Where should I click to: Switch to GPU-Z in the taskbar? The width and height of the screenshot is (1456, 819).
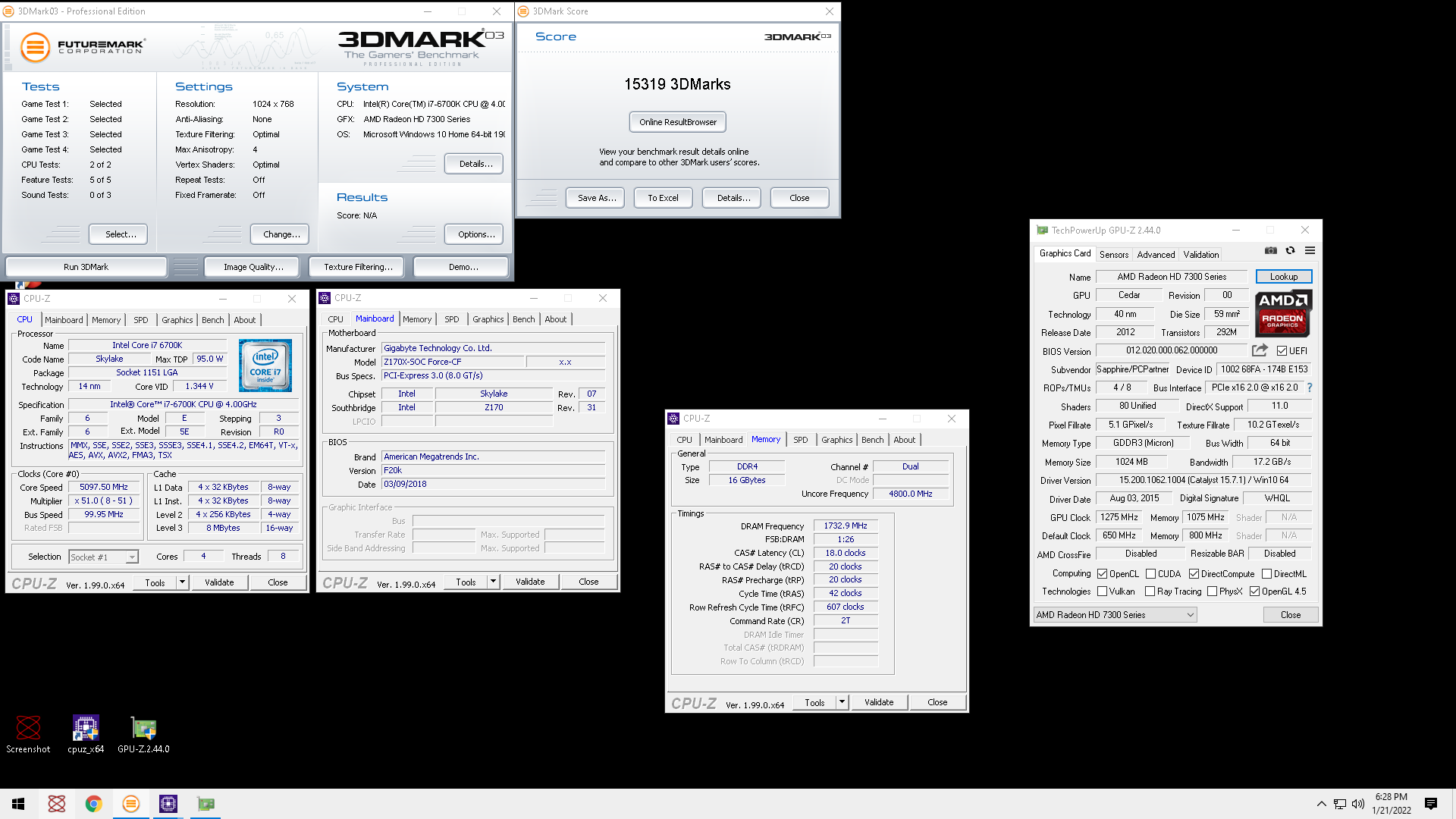(x=206, y=804)
